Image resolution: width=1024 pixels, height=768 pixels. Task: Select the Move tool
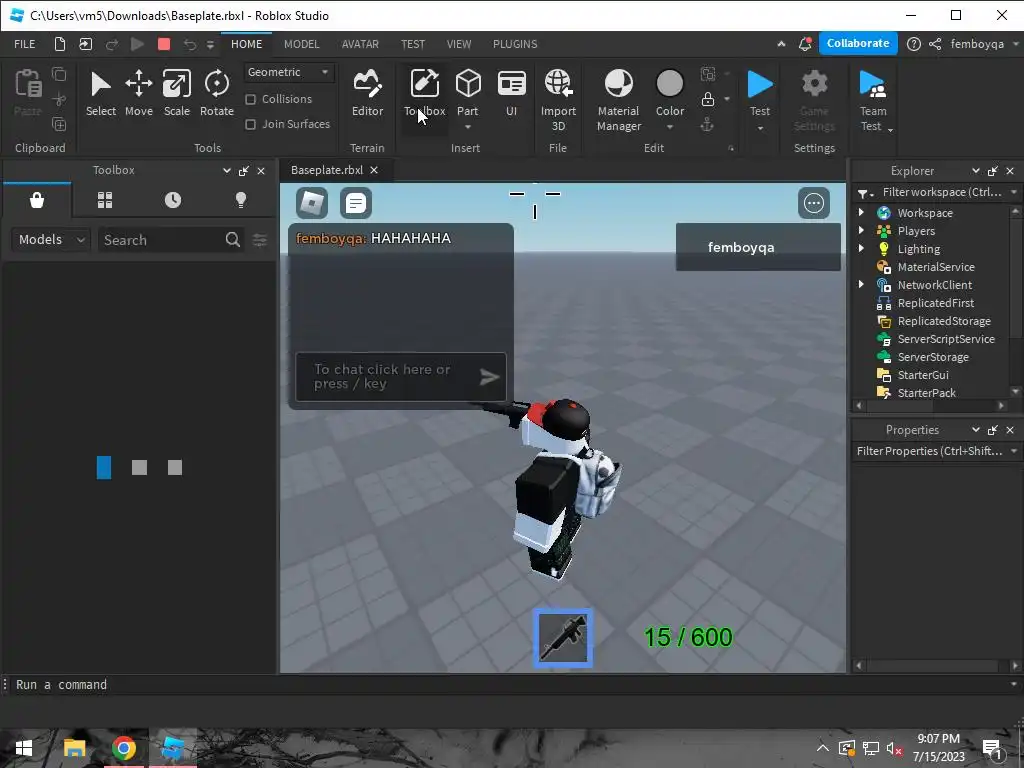[138, 93]
